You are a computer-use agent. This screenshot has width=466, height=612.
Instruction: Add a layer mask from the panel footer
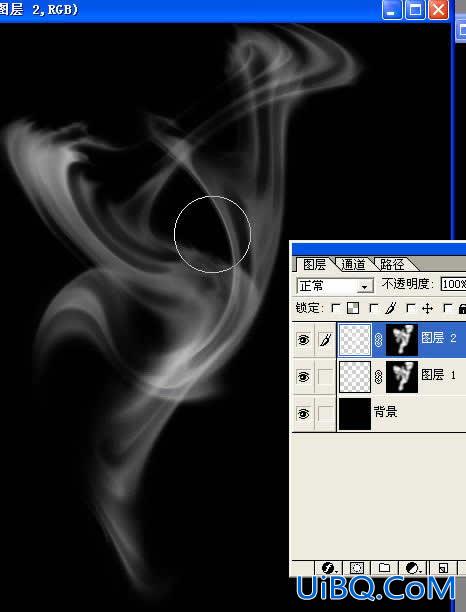356,568
